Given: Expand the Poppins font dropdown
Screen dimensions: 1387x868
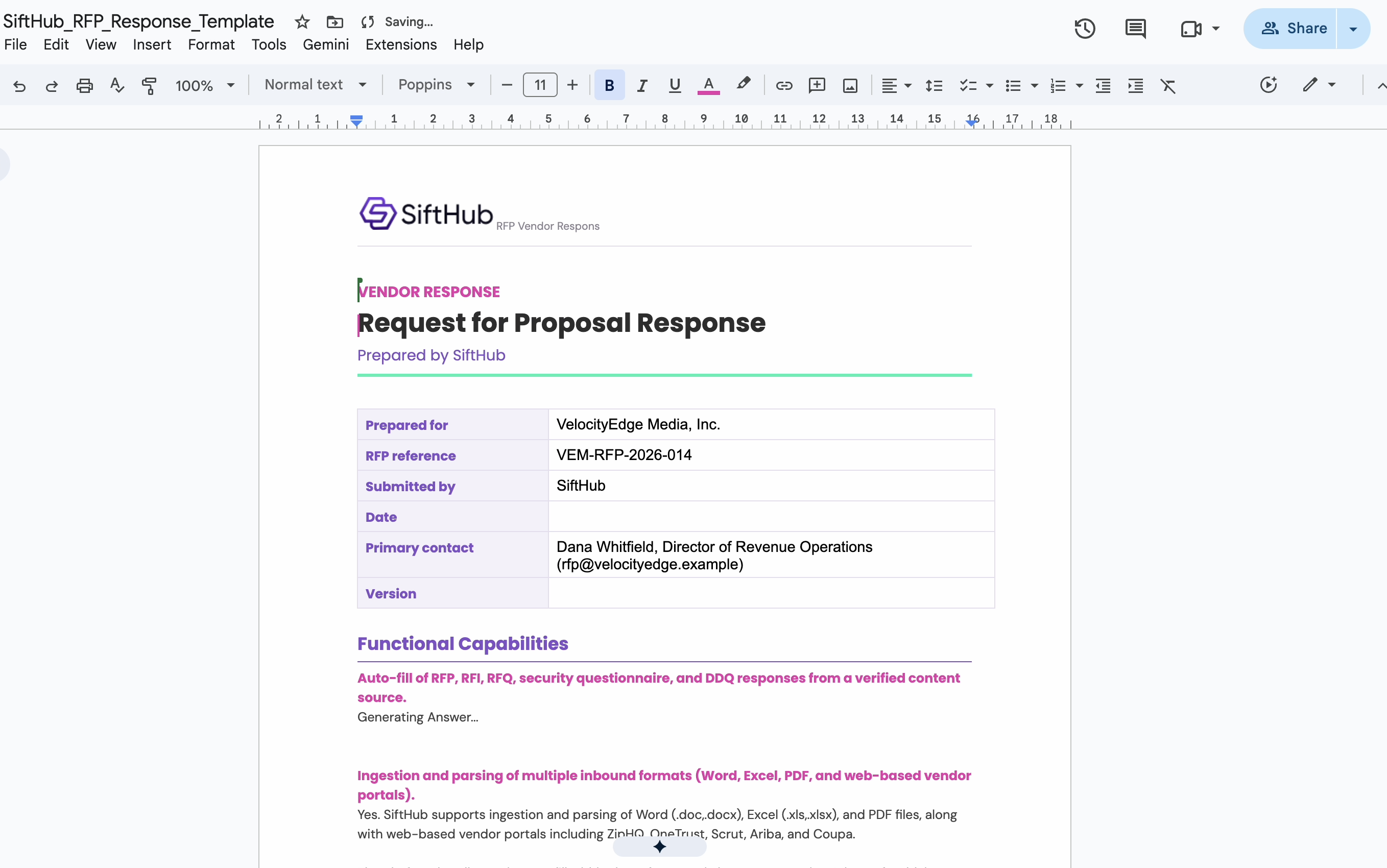Looking at the screenshot, I should (436, 85).
